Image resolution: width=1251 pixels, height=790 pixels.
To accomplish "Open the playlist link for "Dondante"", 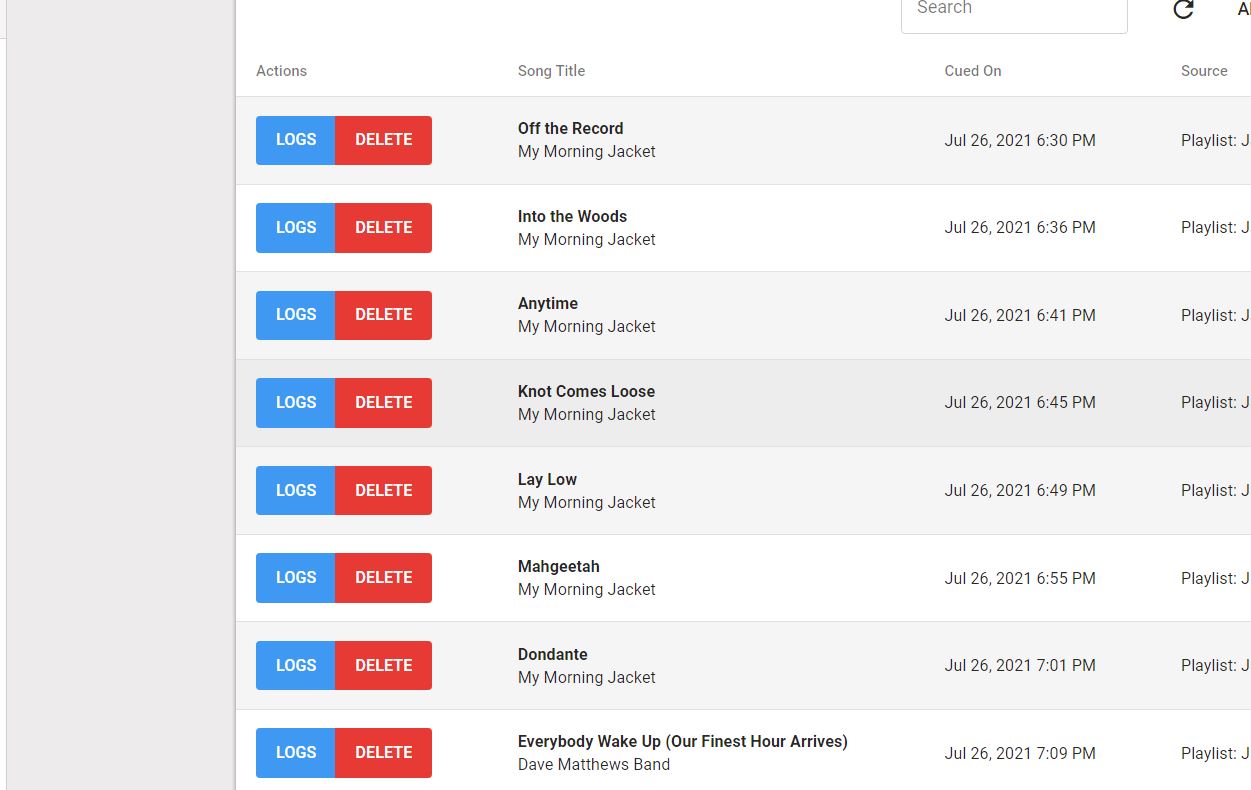I will [1215, 665].
